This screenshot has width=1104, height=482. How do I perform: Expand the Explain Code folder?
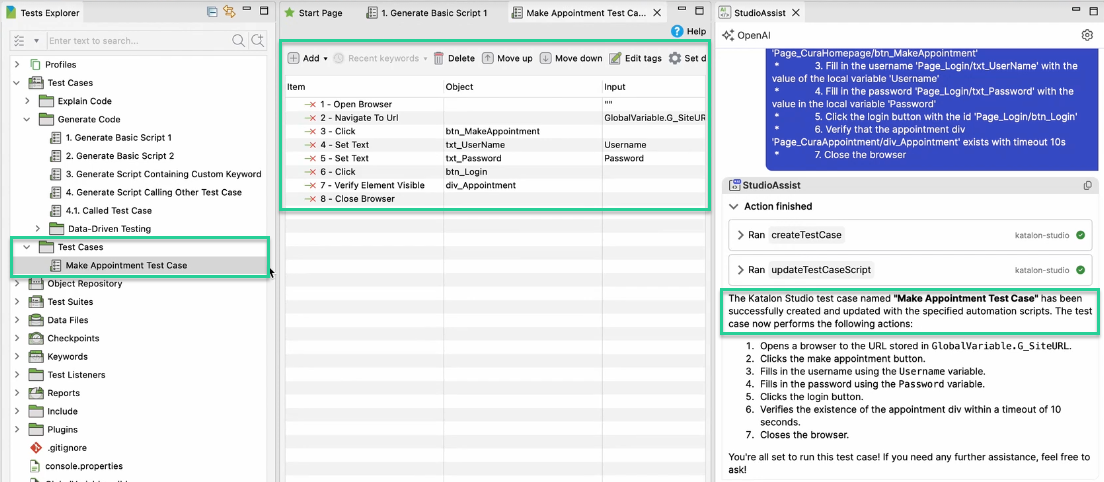click(27, 101)
